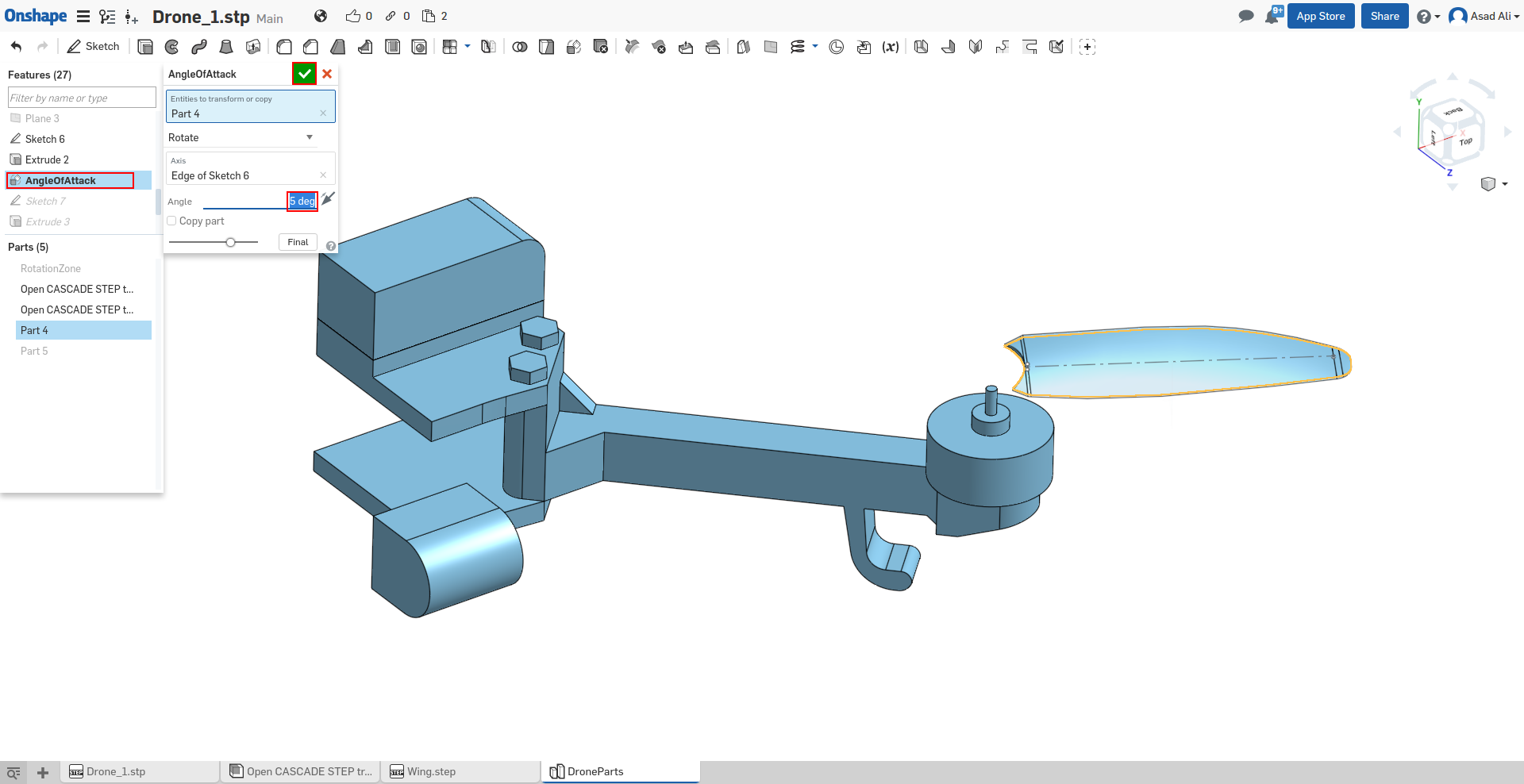Select Extrude 2 in feature list

(47, 159)
